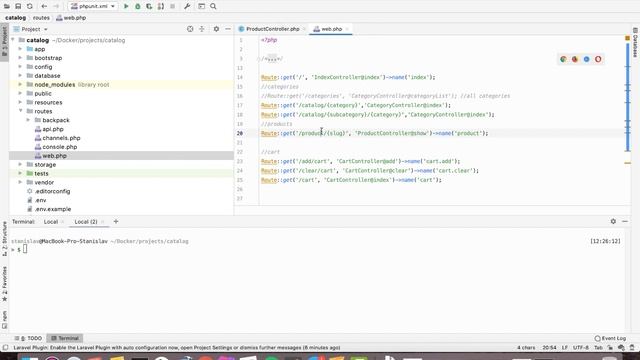Run the configuration with the green play icon
Image resolution: width=640 pixels, height=360 pixels.
(126, 6)
